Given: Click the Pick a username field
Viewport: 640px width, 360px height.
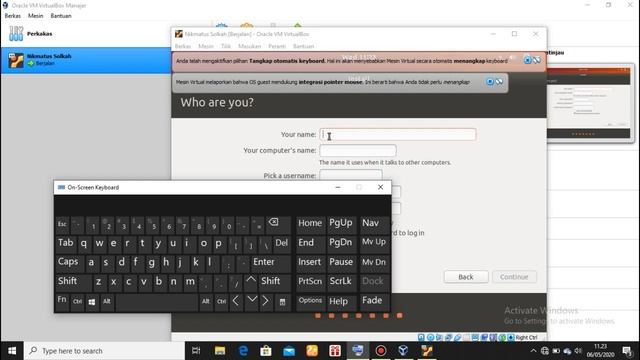Looking at the screenshot, I should (351, 175).
